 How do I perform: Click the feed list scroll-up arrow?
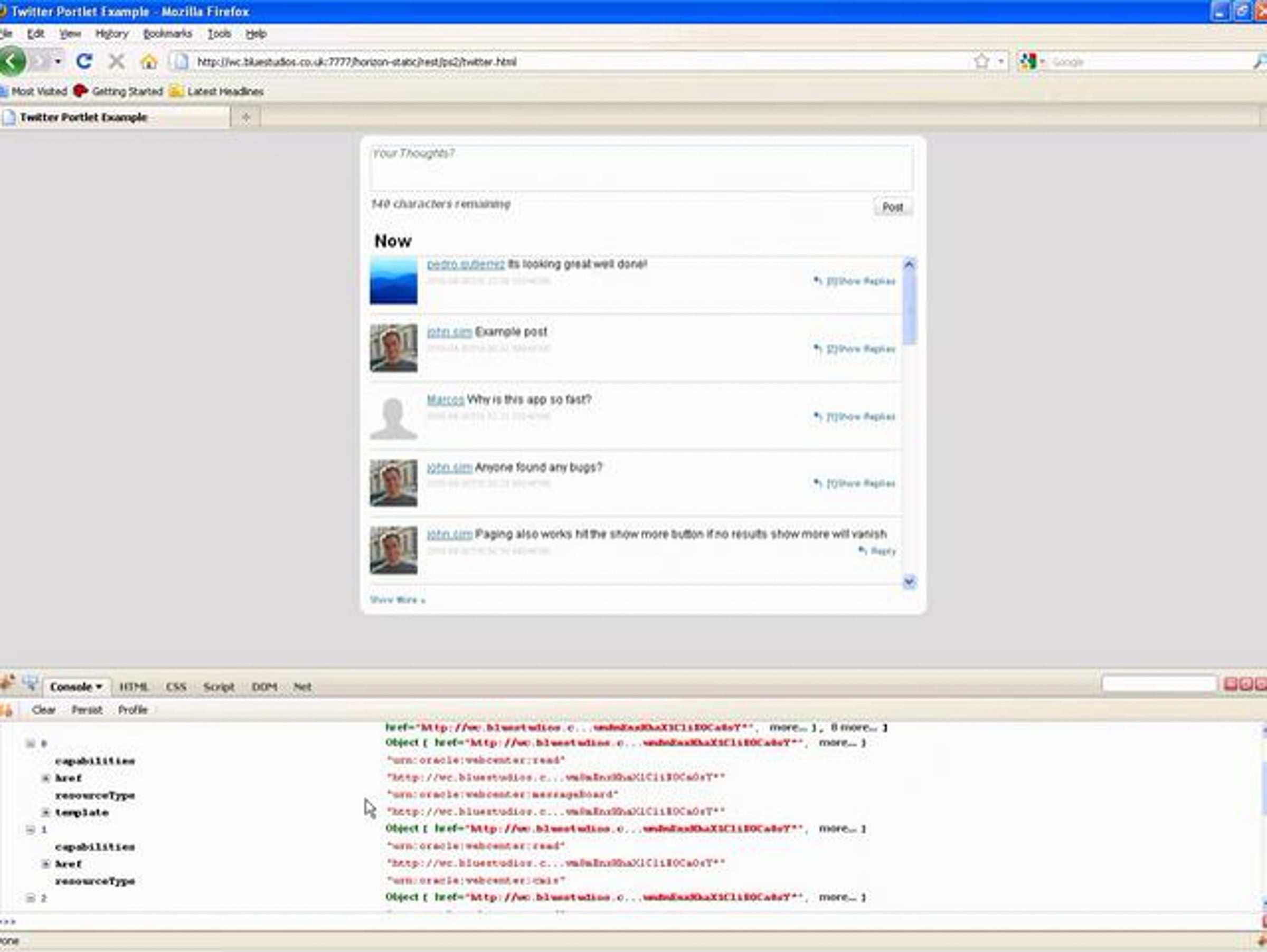point(909,264)
